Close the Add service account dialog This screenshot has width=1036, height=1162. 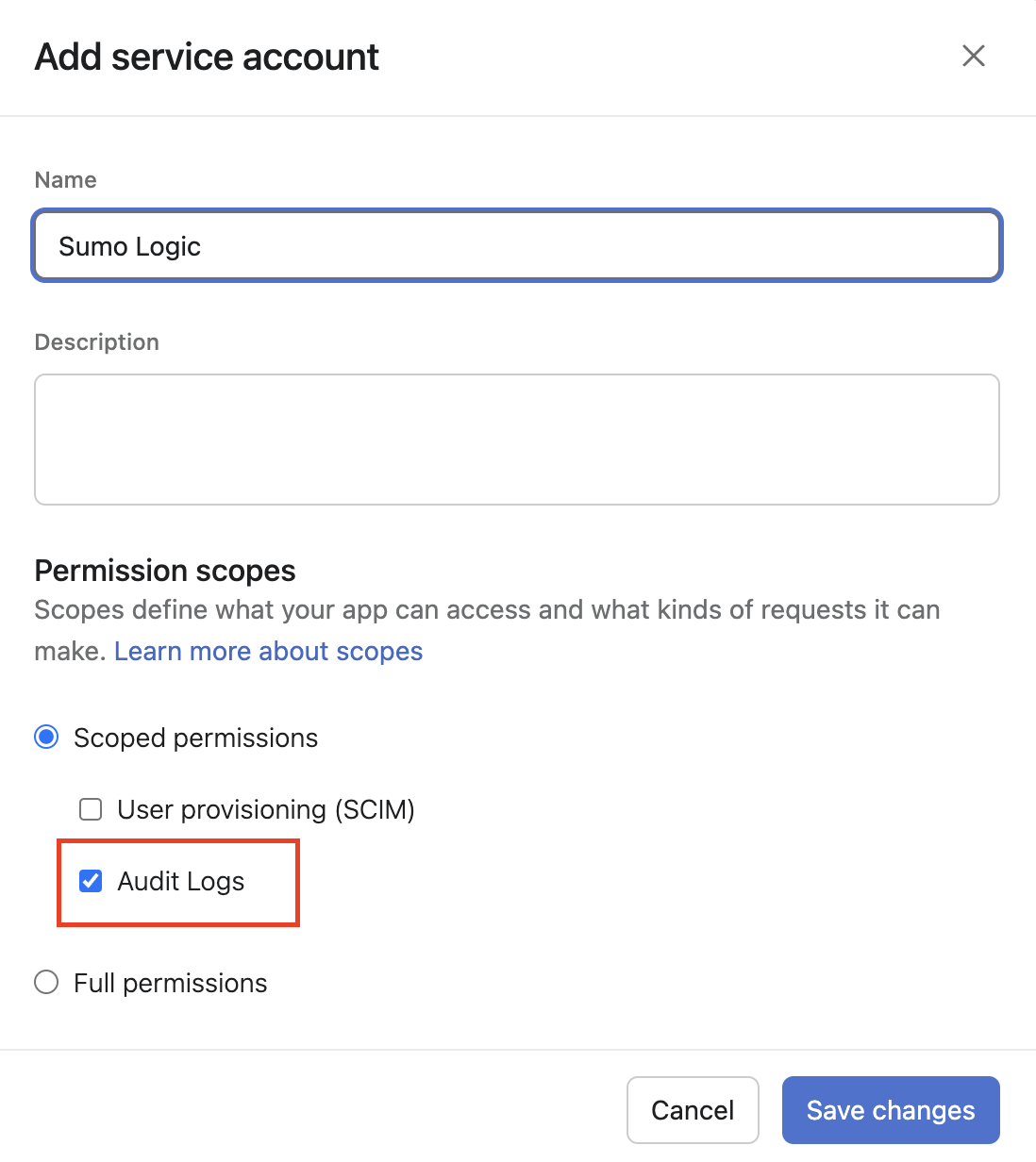(x=973, y=56)
